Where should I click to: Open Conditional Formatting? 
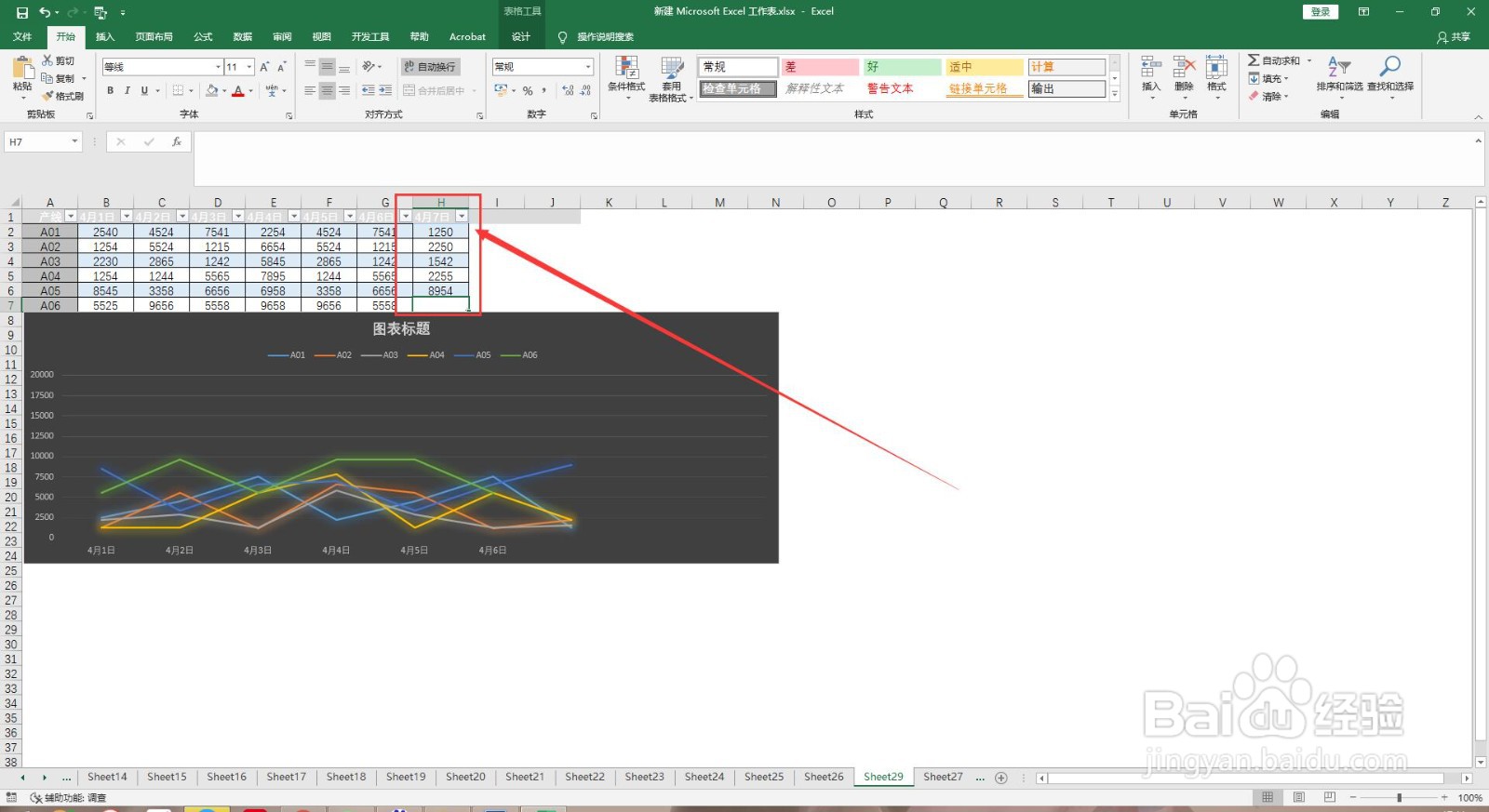click(x=626, y=78)
